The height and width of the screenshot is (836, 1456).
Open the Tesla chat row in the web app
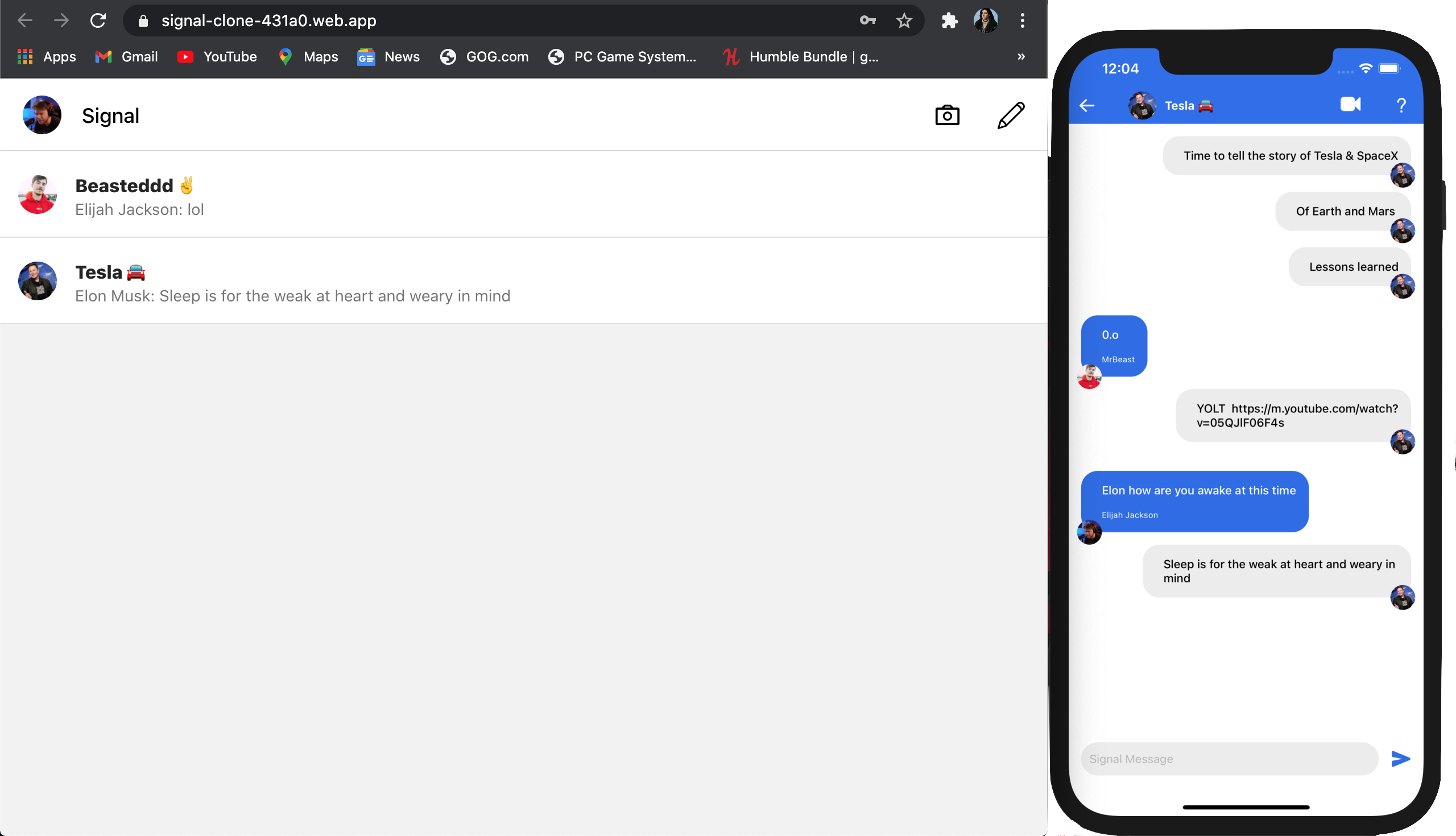[x=524, y=281]
